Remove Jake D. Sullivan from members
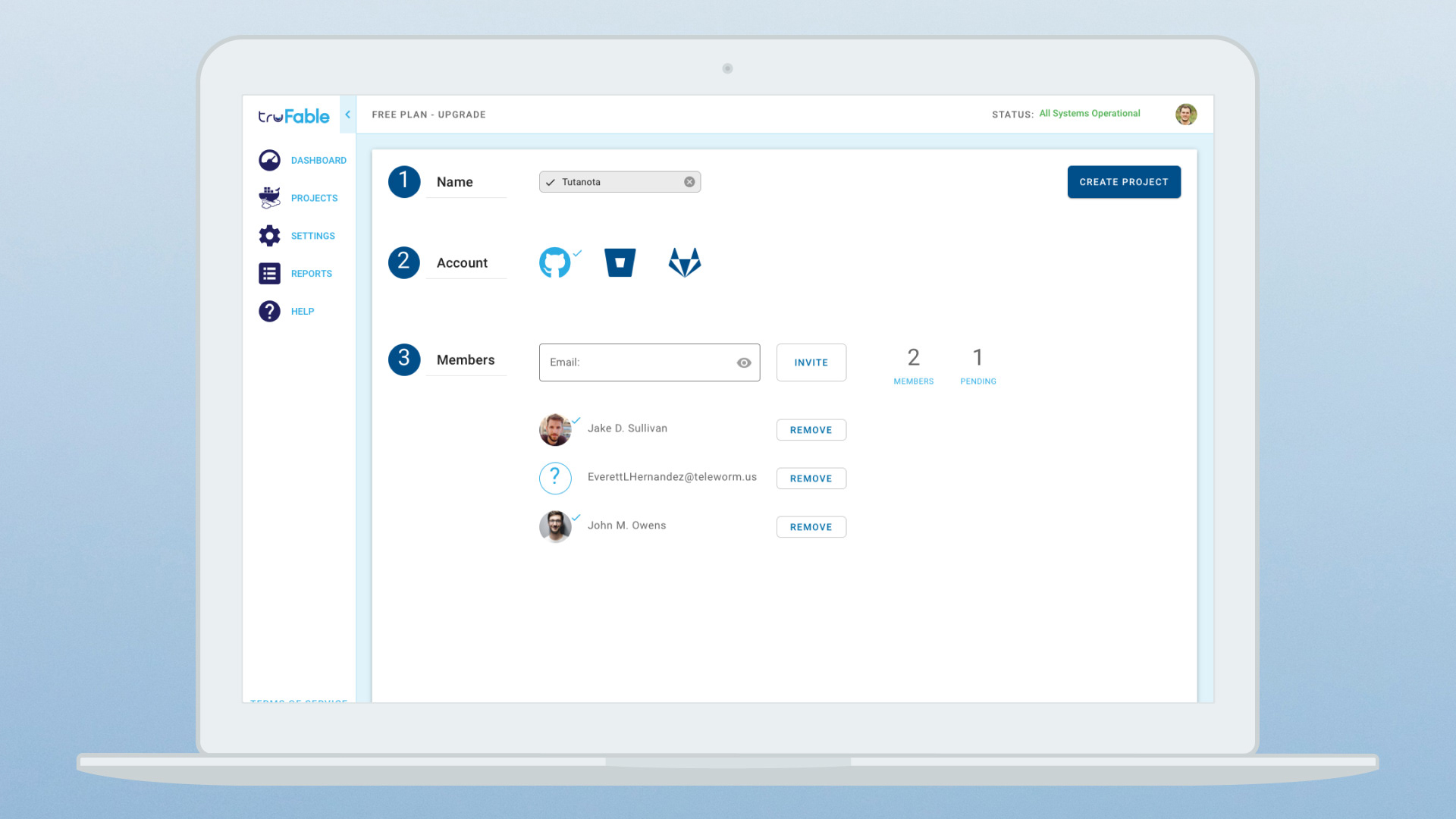The height and width of the screenshot is (819, 1456). tap(811, 430)
